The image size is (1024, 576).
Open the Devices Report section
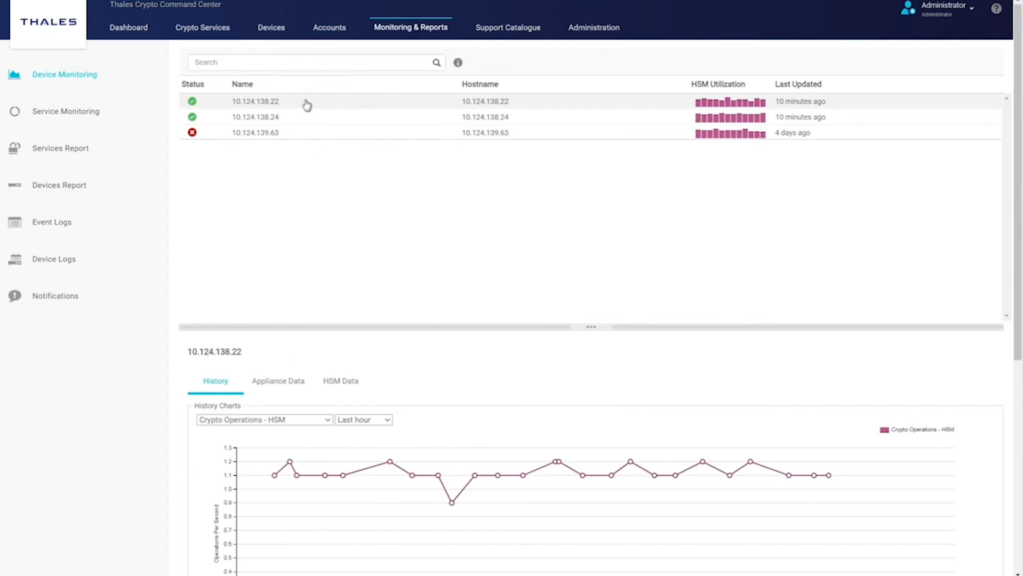pos(60,185)
